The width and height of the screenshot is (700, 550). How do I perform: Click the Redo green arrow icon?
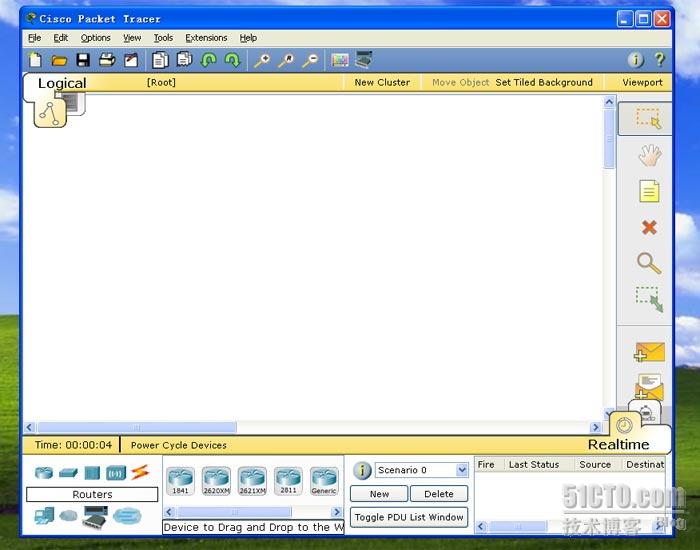pos(233,60)
